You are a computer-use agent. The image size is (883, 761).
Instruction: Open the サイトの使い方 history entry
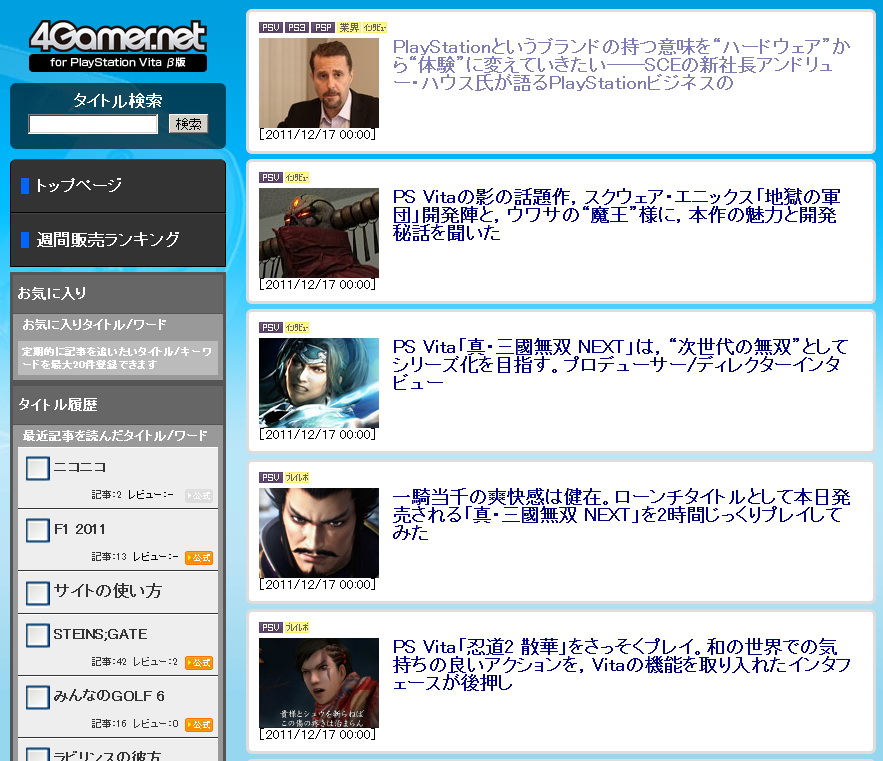coord(108,591)
